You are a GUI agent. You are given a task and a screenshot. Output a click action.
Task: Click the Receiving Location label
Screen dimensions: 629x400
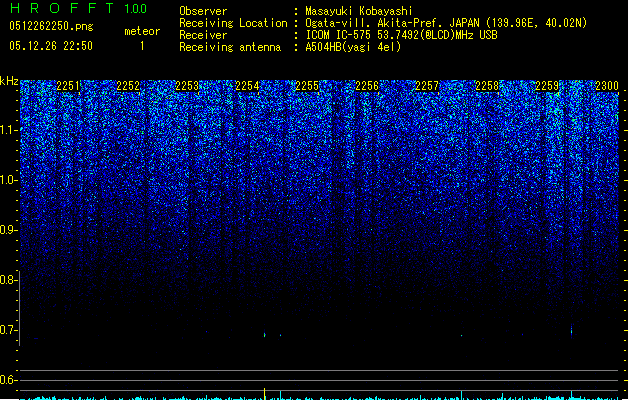233,23
